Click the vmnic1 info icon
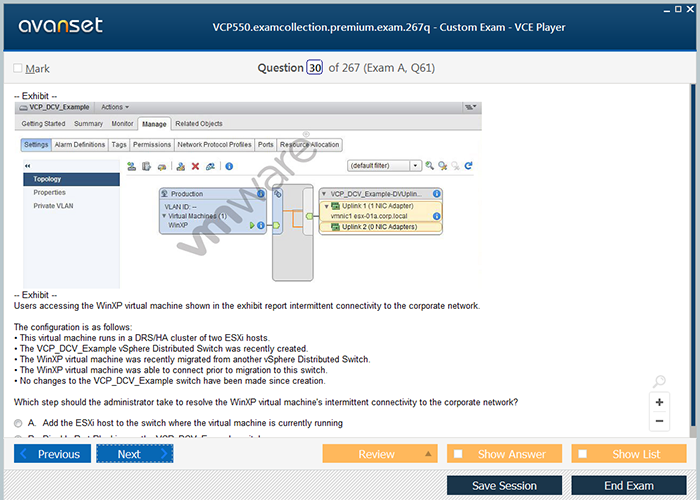 tap(437, 216)
